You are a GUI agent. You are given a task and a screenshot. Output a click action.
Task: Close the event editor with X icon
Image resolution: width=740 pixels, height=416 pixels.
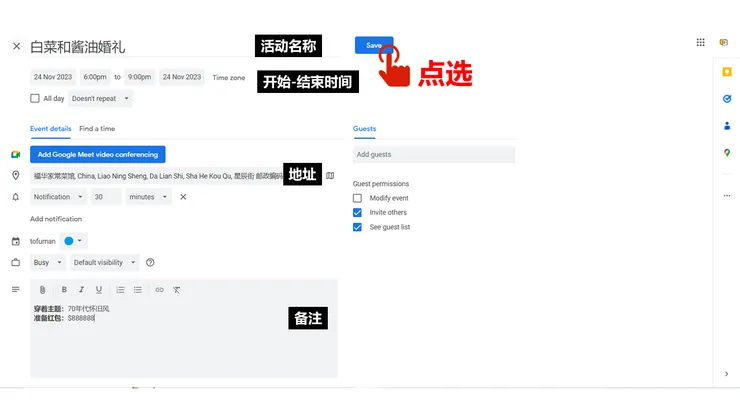pyautogui.click(x=17, y=46)
